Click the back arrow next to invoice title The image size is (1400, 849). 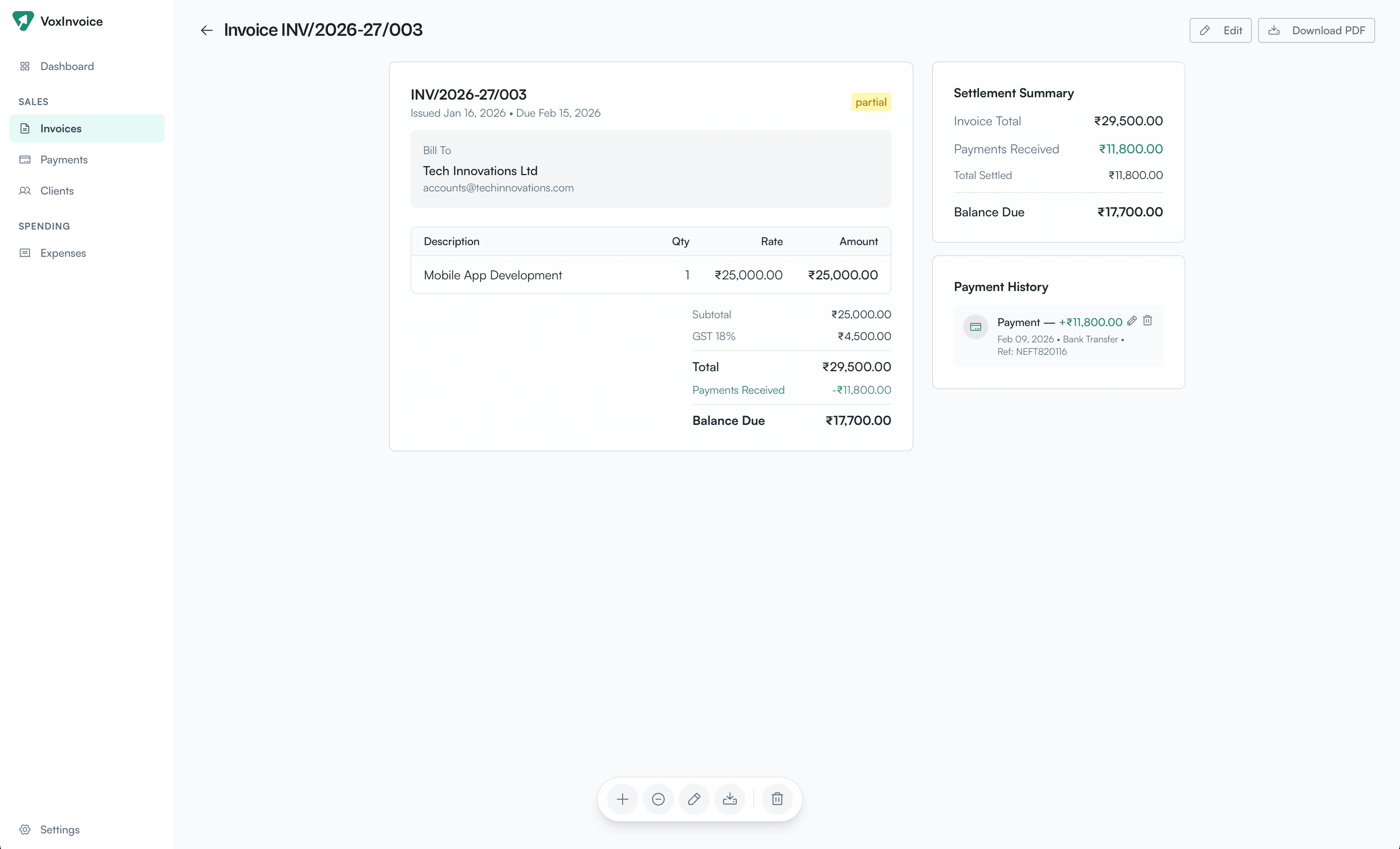coord(206,30)
